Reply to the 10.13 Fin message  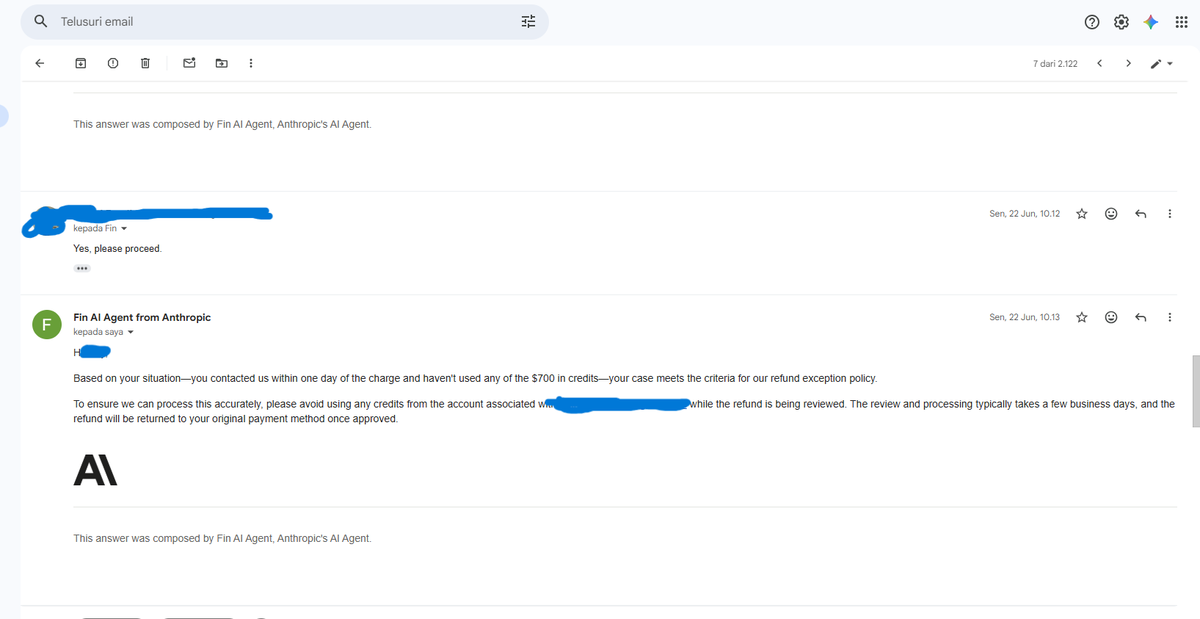click(x=1140, y=317)
